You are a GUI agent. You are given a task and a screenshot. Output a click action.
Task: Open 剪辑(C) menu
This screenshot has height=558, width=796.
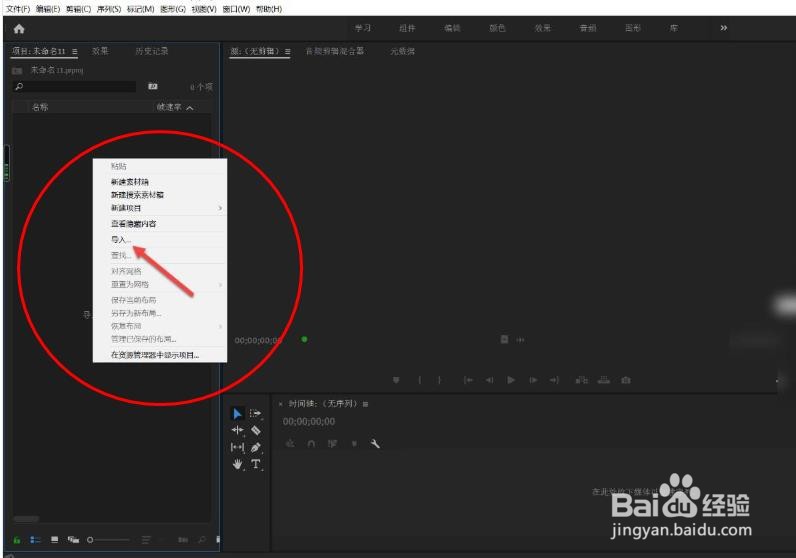coord(78,9)
